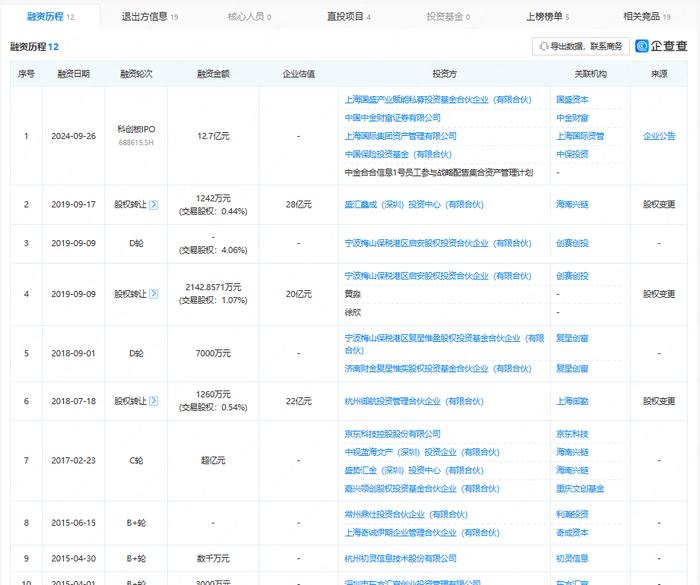Open the 相关竞品 tab

coord(647,17)
